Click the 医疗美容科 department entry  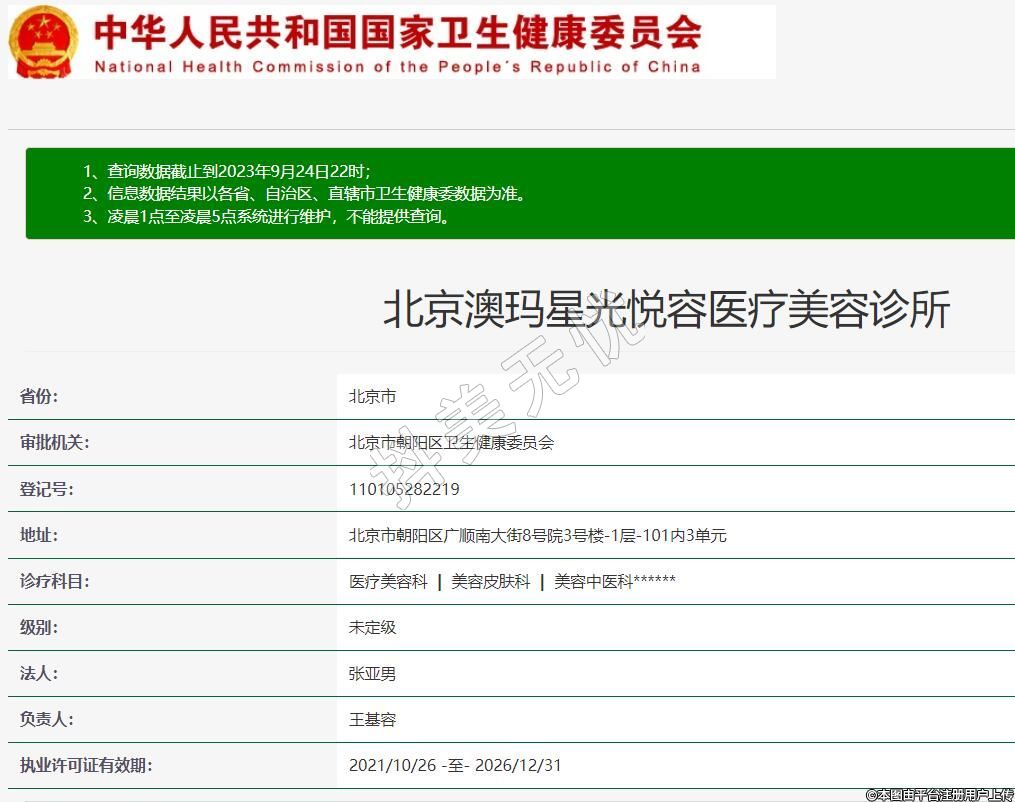pyautogui.click(x=388, y=581)
